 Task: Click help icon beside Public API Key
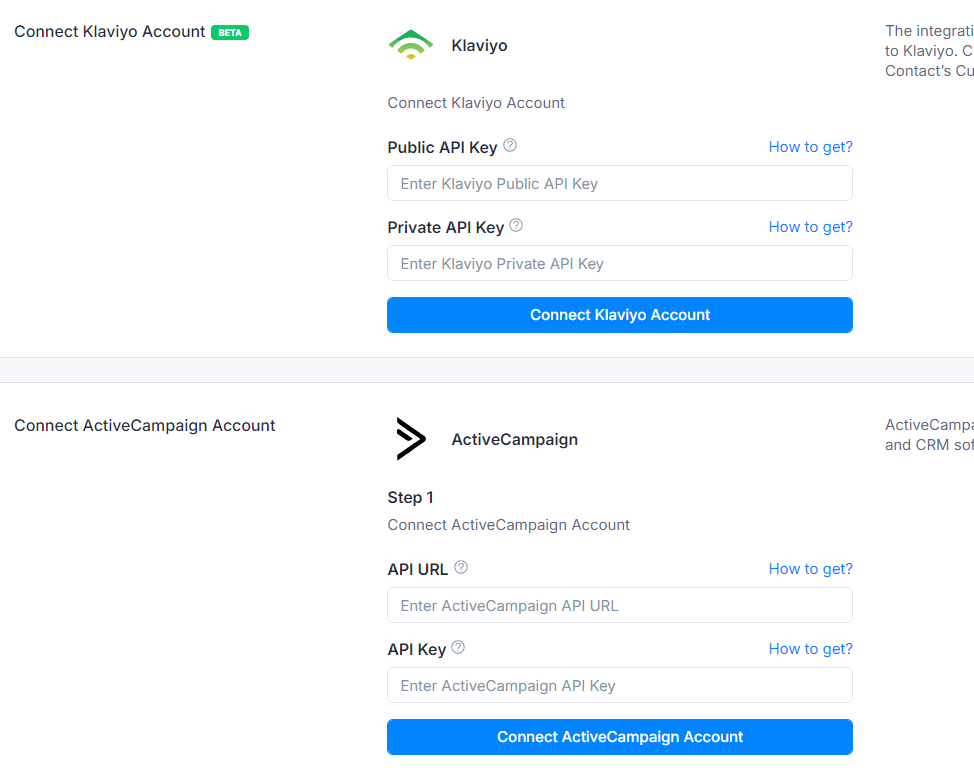[x=510, y=145]
